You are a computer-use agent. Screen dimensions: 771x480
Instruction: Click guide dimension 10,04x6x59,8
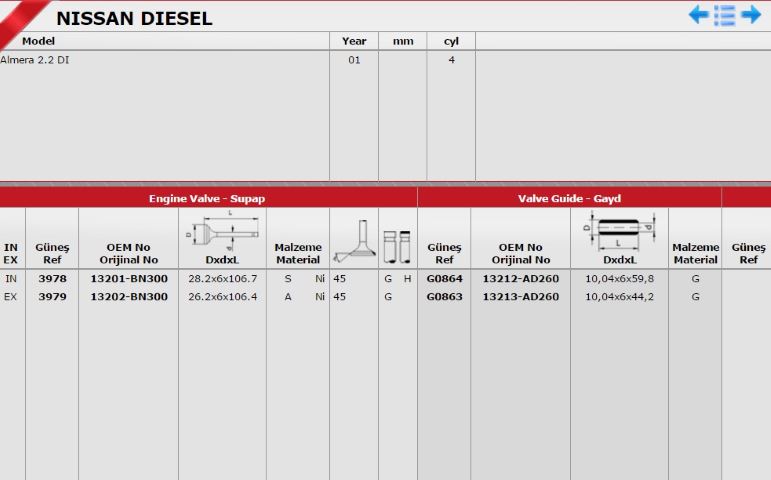pos(620,278)
